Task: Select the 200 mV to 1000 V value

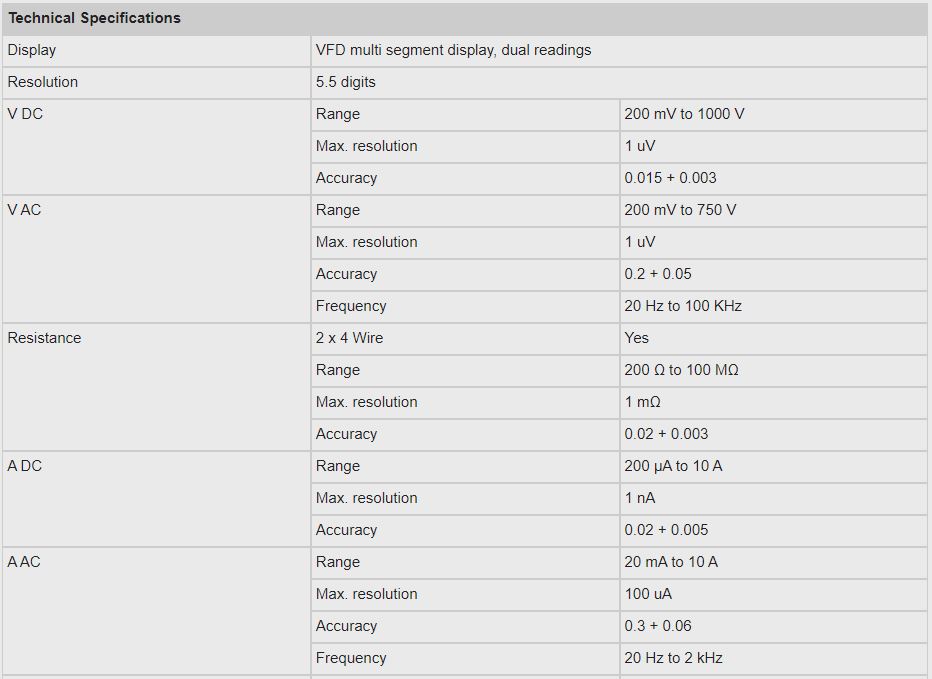Action: pos(684,114)
